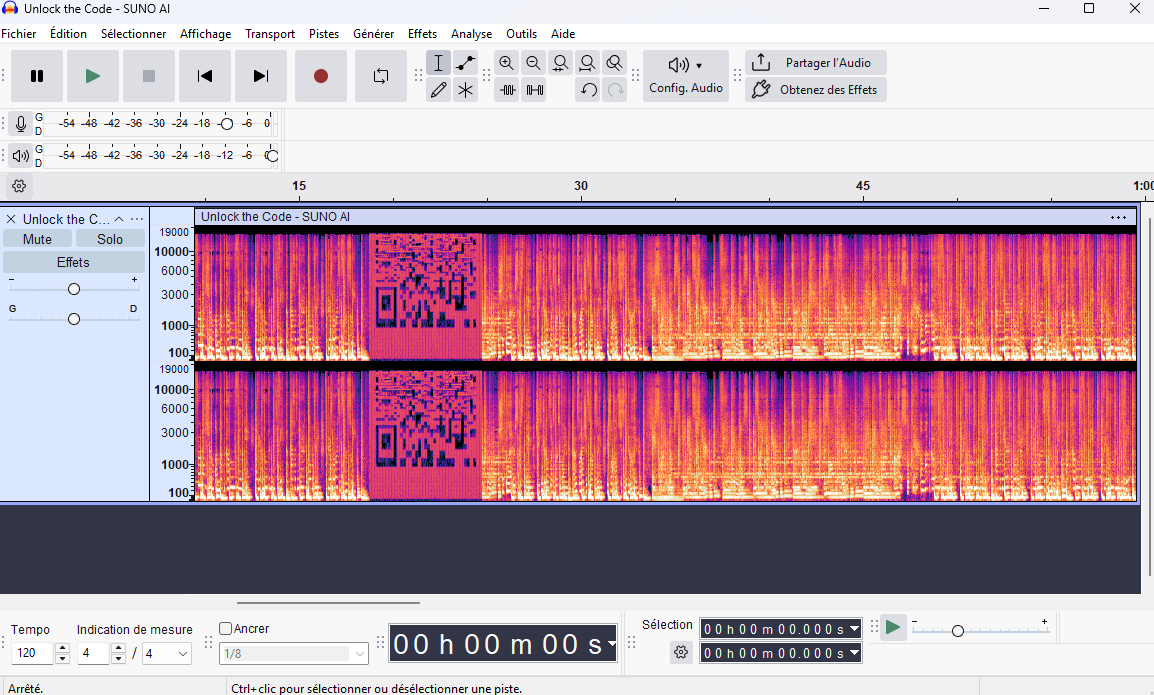Open the Config. Audio dropdown
Screen dimensions: 1154x695
tap(686, 75)
